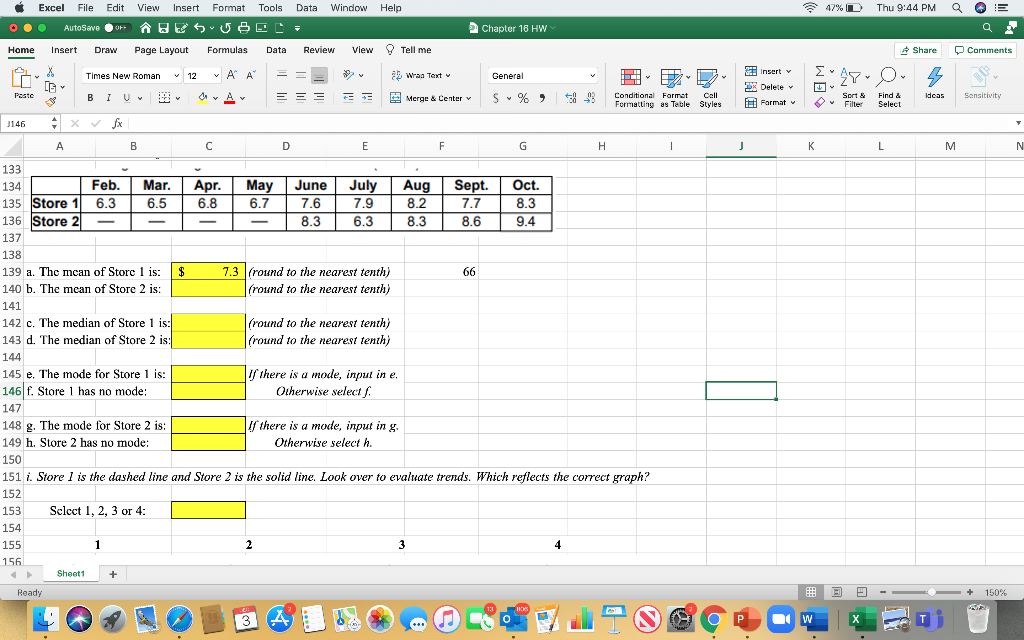Apply percent style to the selection
The image size is (1024, 640).
tap(522, 97)
